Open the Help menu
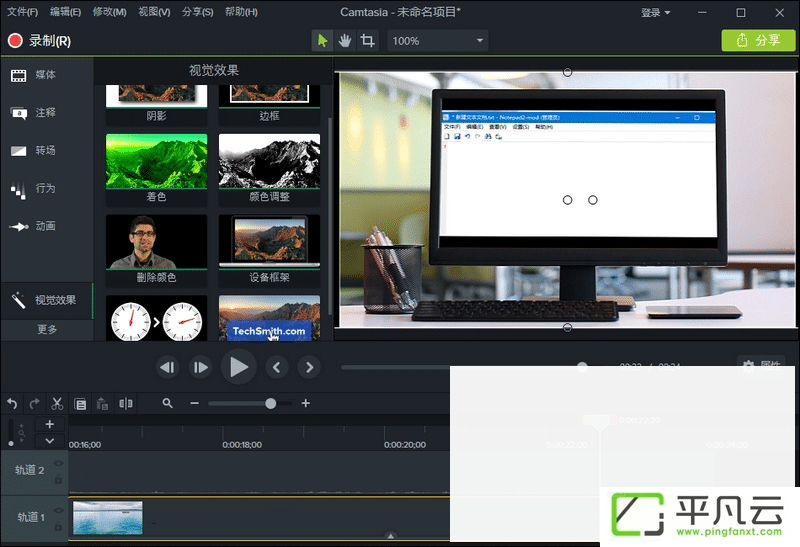Screen dimensions: 800x547 241,12
